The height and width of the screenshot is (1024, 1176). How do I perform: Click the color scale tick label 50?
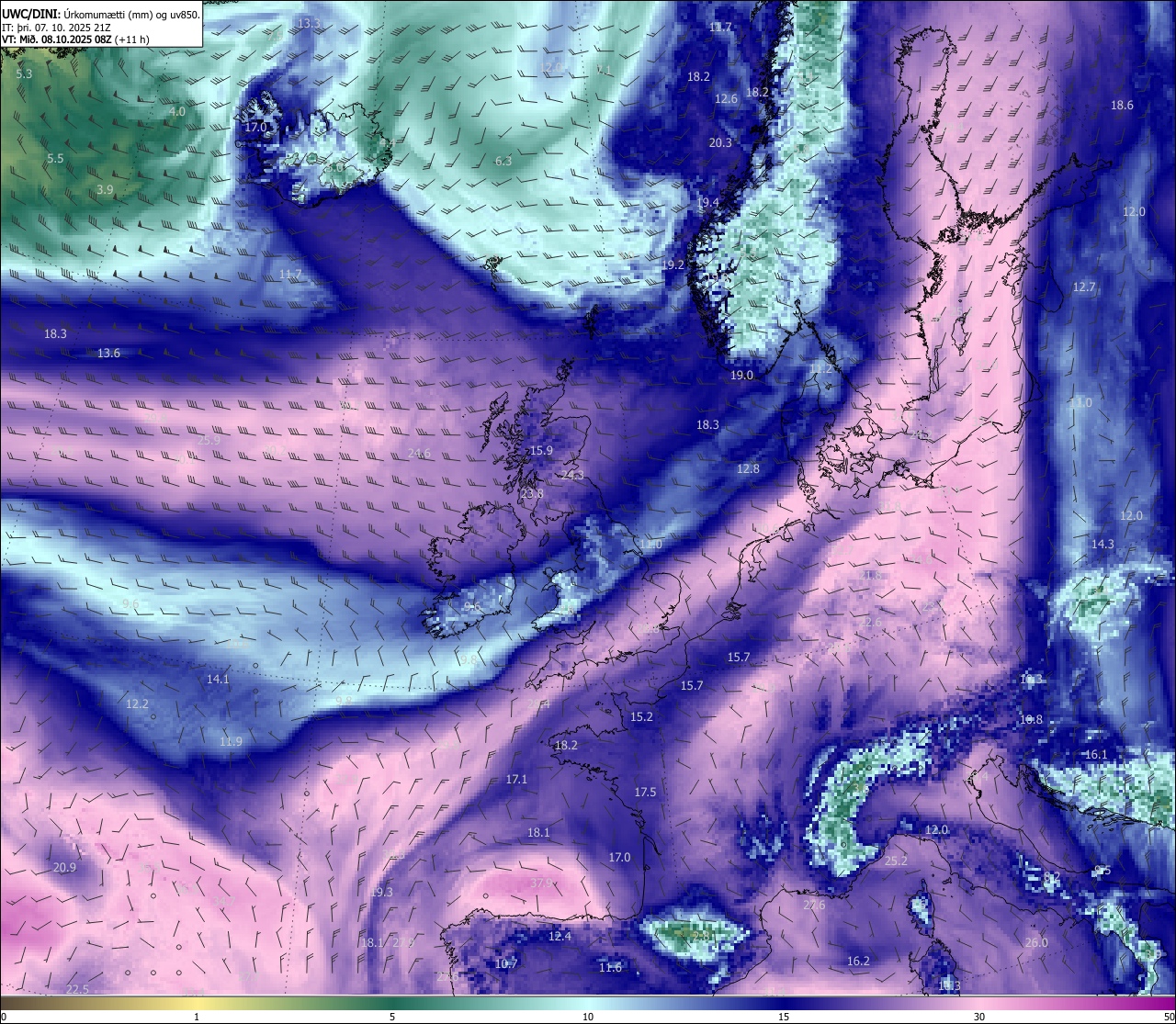(x=1169, y=1016)
